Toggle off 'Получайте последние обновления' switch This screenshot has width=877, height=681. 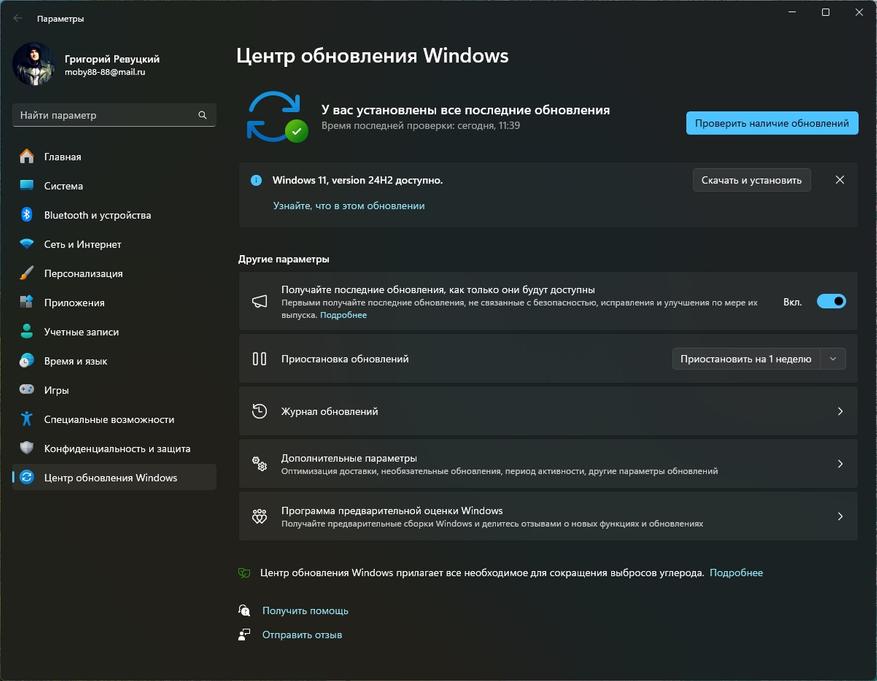pyautogui.click(x=831, y=302)
